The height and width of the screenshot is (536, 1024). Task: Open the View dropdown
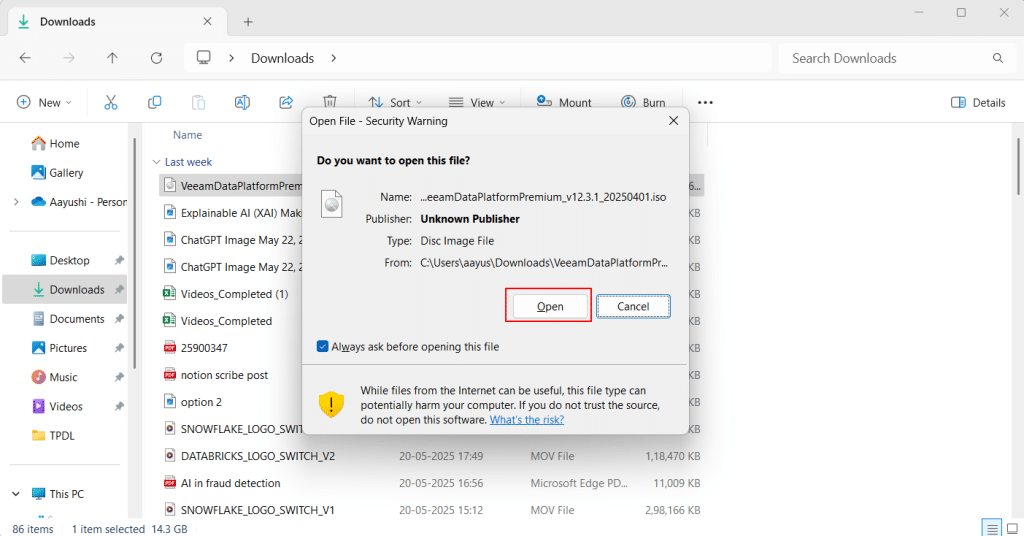pos(477,102)
